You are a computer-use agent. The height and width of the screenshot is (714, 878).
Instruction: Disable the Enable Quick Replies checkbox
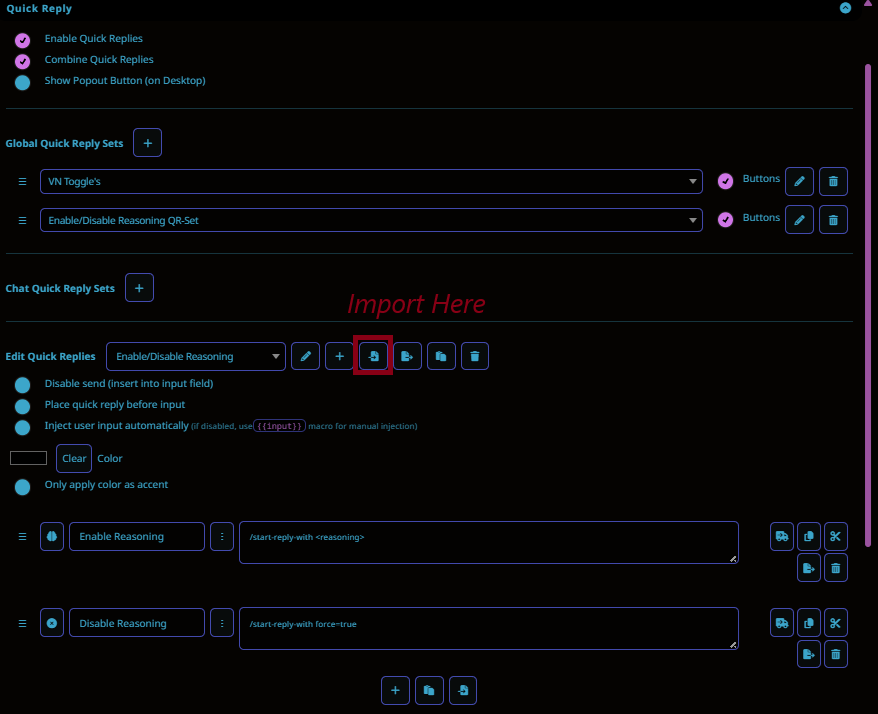22,40
